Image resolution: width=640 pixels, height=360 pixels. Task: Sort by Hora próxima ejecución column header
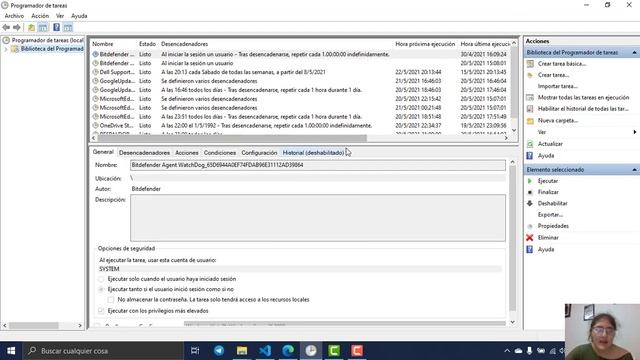coord(425,44)
